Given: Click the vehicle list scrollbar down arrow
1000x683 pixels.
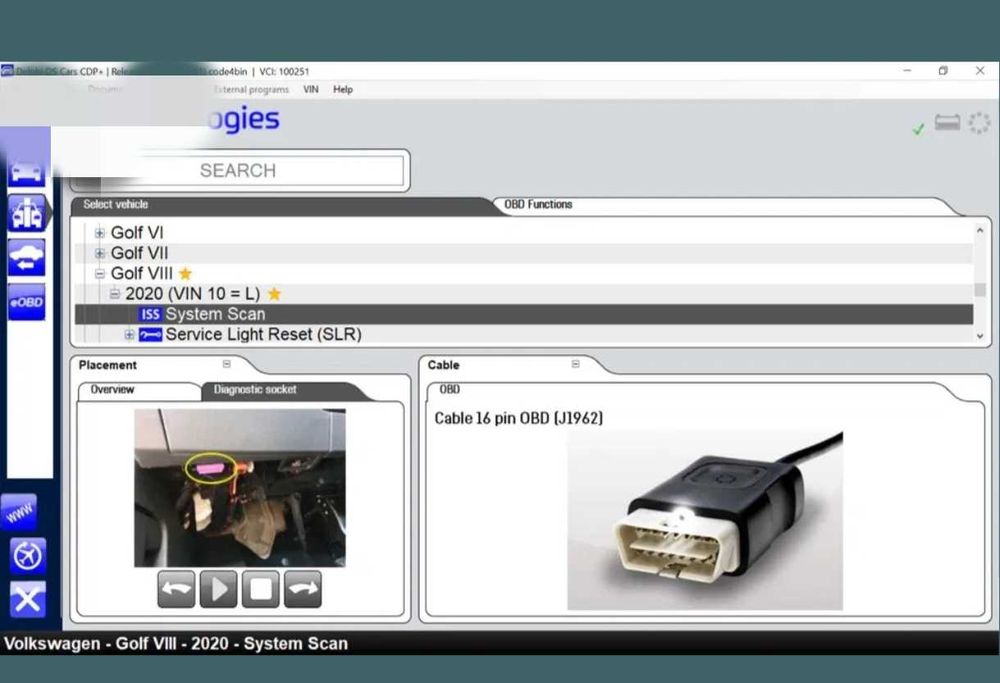Looking at the screenshot, I should (x=980, y=336).
